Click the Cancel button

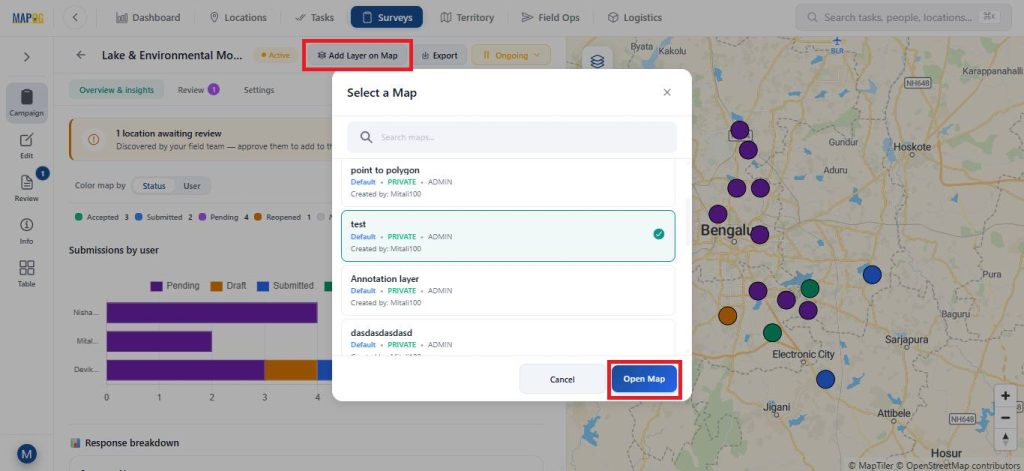point(562,380)
